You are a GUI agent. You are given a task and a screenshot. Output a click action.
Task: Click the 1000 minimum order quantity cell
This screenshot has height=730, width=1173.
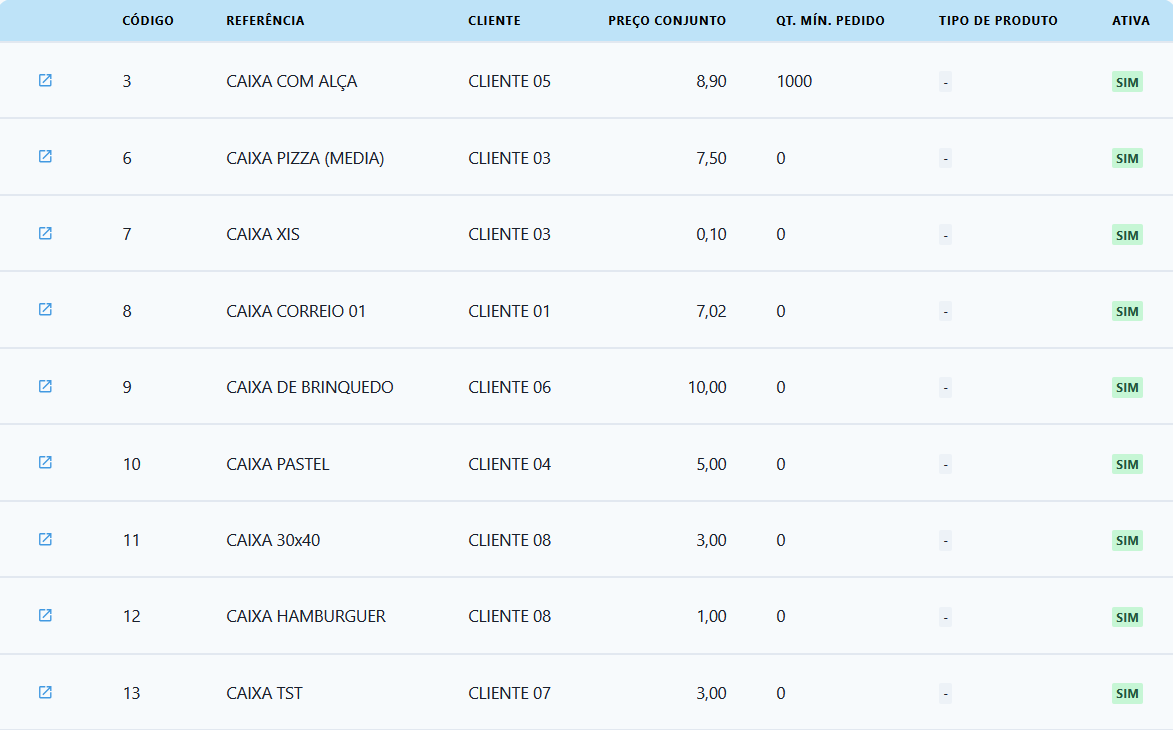point(794,81)
